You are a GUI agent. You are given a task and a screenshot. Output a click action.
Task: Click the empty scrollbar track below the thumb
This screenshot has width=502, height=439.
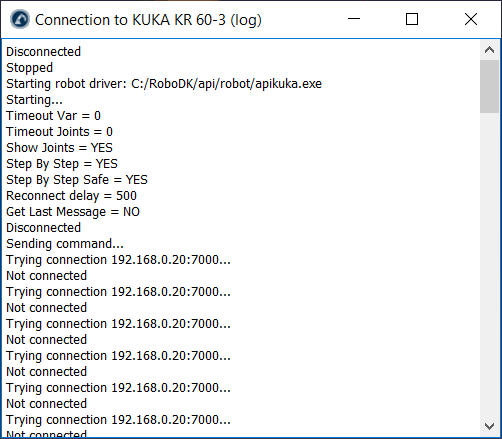coord(489,265)
